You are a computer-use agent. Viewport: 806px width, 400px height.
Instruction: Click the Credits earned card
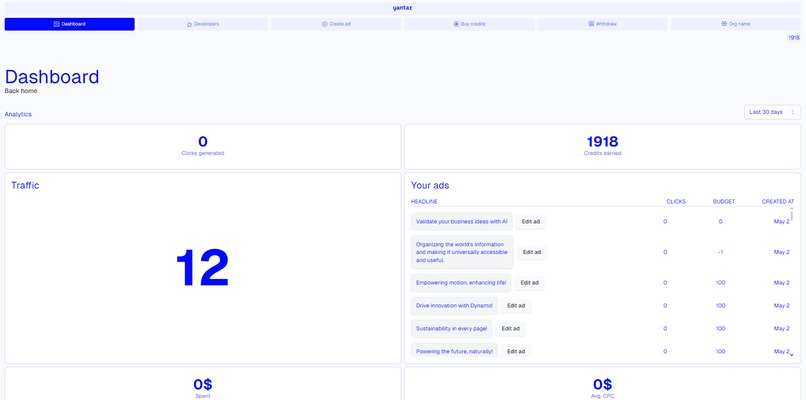click(602, 147)
